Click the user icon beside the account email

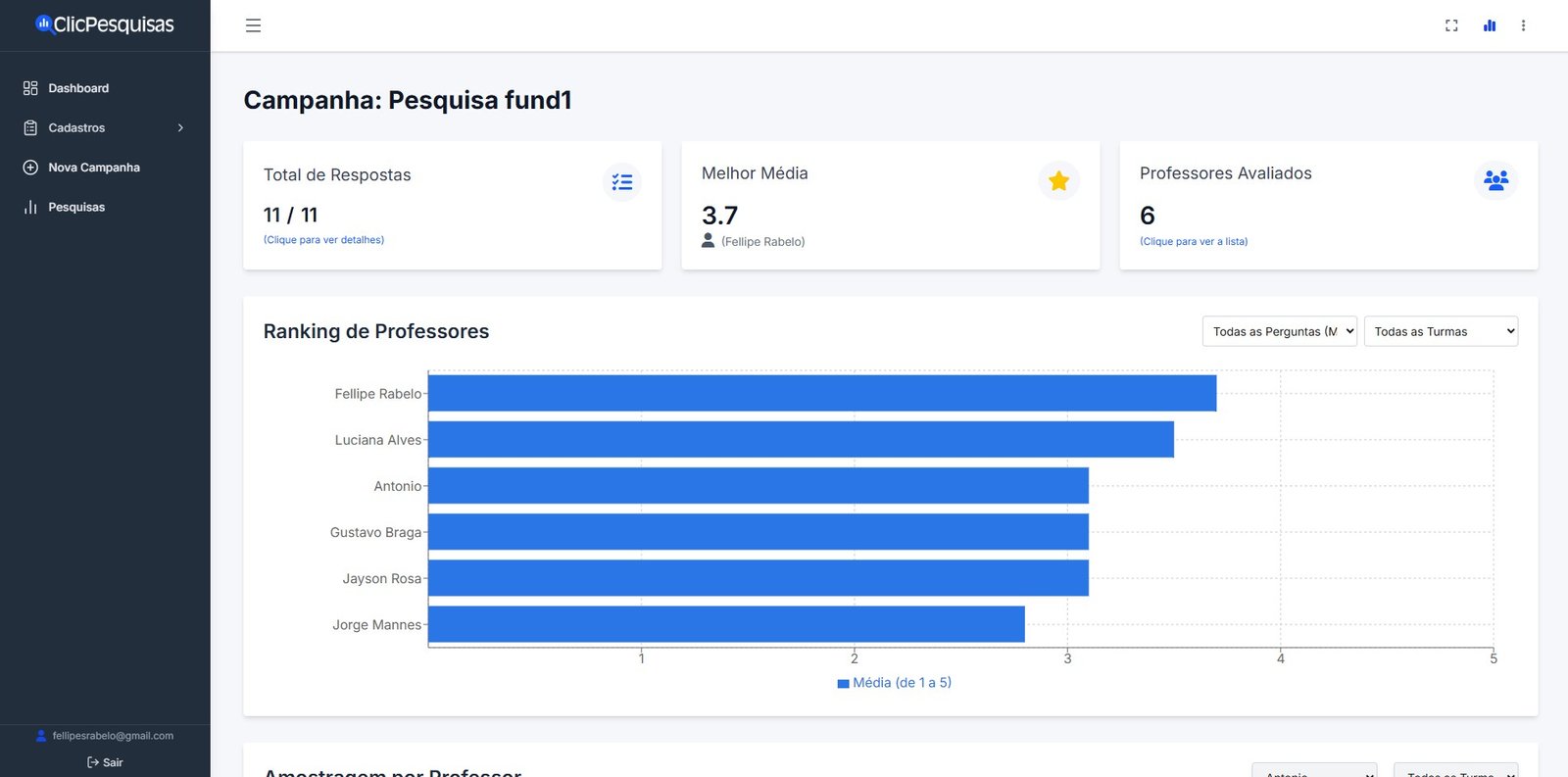point(41,736)
